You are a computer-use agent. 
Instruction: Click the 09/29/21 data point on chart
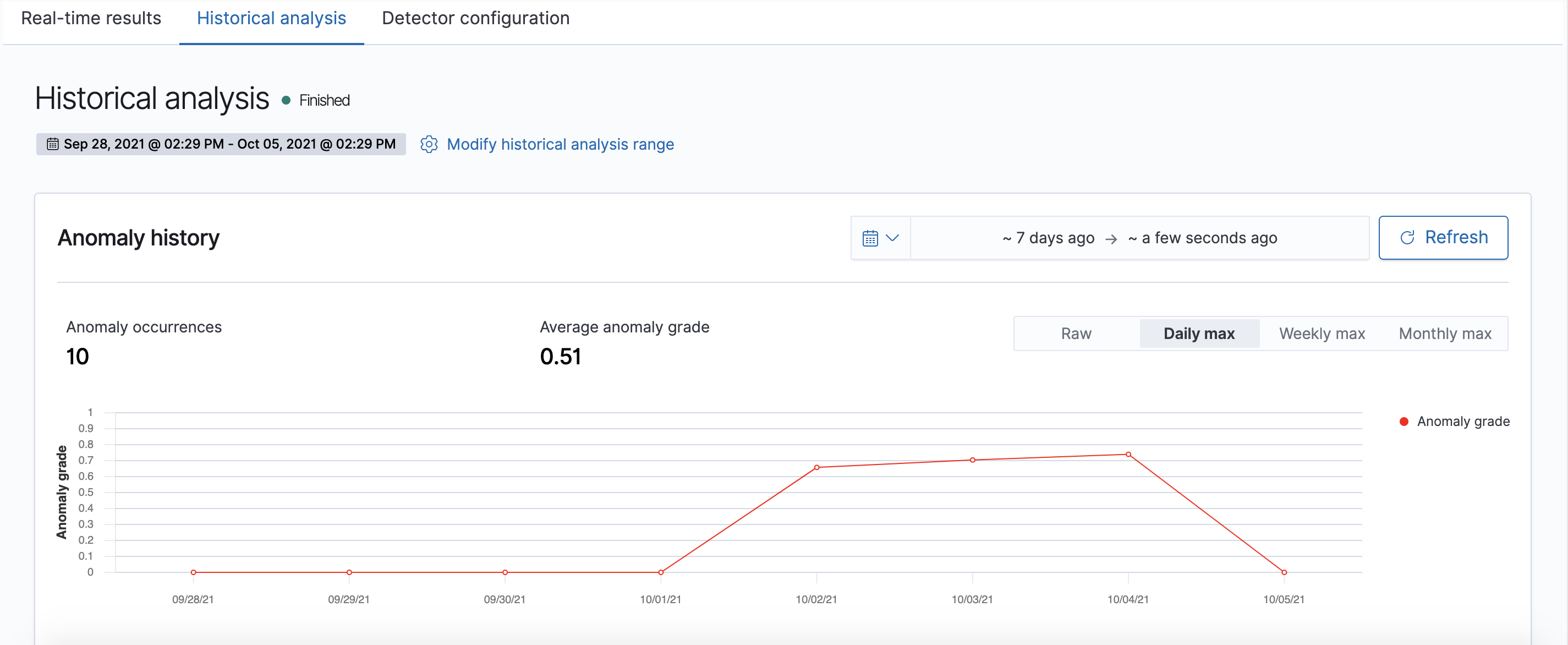(x=349, y=572)
